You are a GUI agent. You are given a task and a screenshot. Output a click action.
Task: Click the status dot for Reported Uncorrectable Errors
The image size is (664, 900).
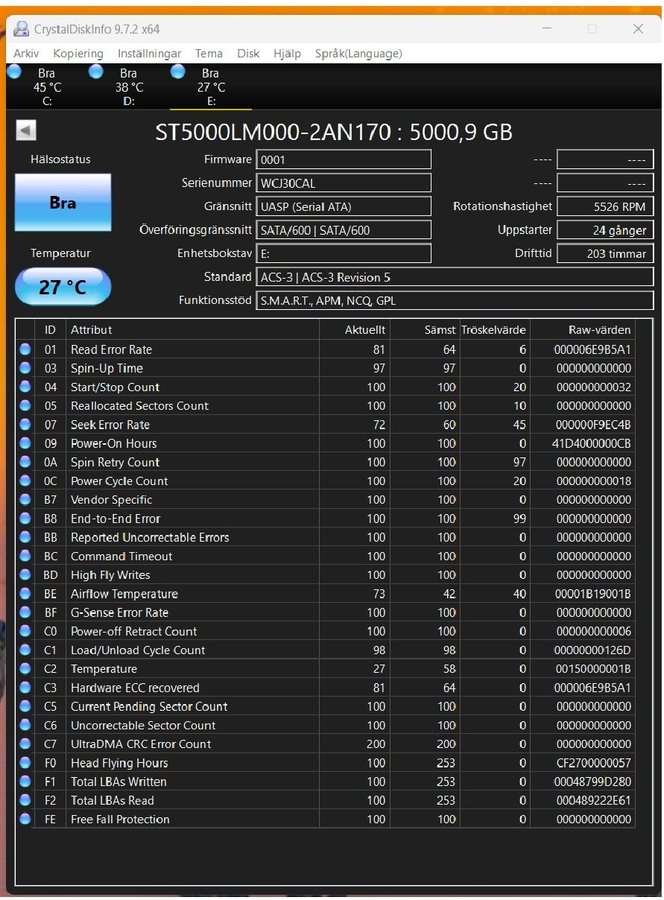[x=25, y=537]
